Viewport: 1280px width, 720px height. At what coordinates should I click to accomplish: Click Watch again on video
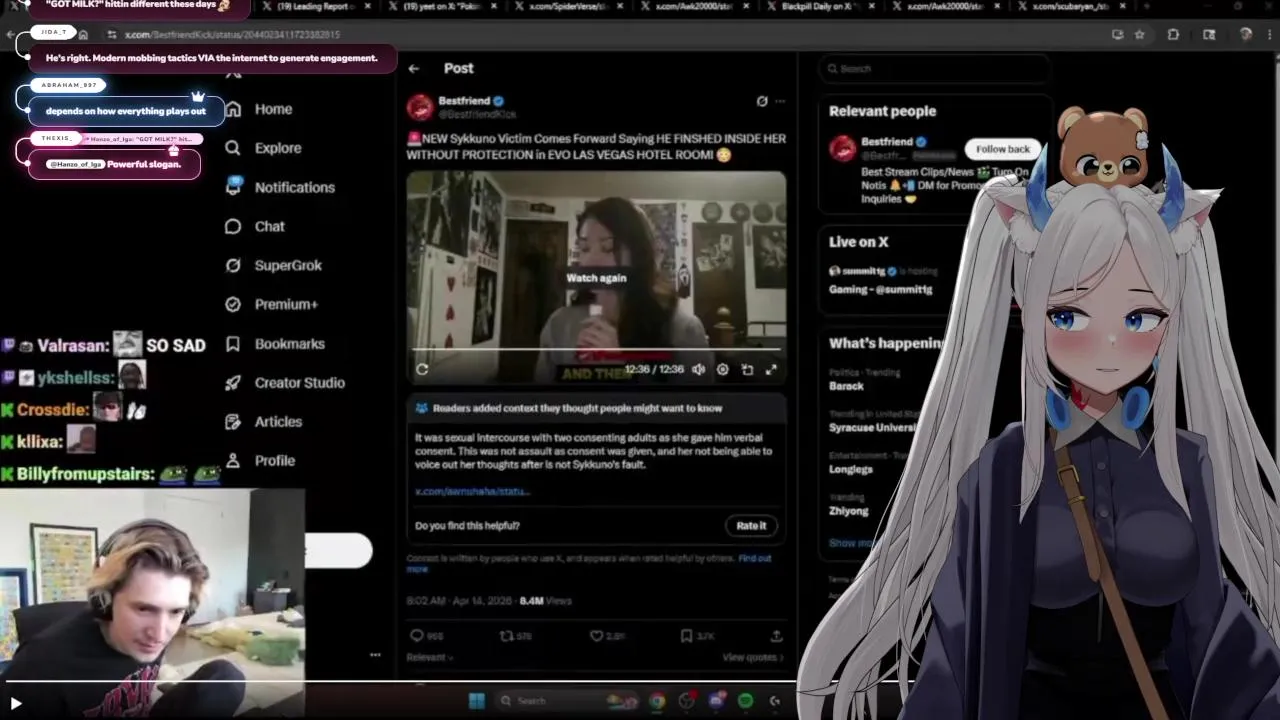(596, 278)
